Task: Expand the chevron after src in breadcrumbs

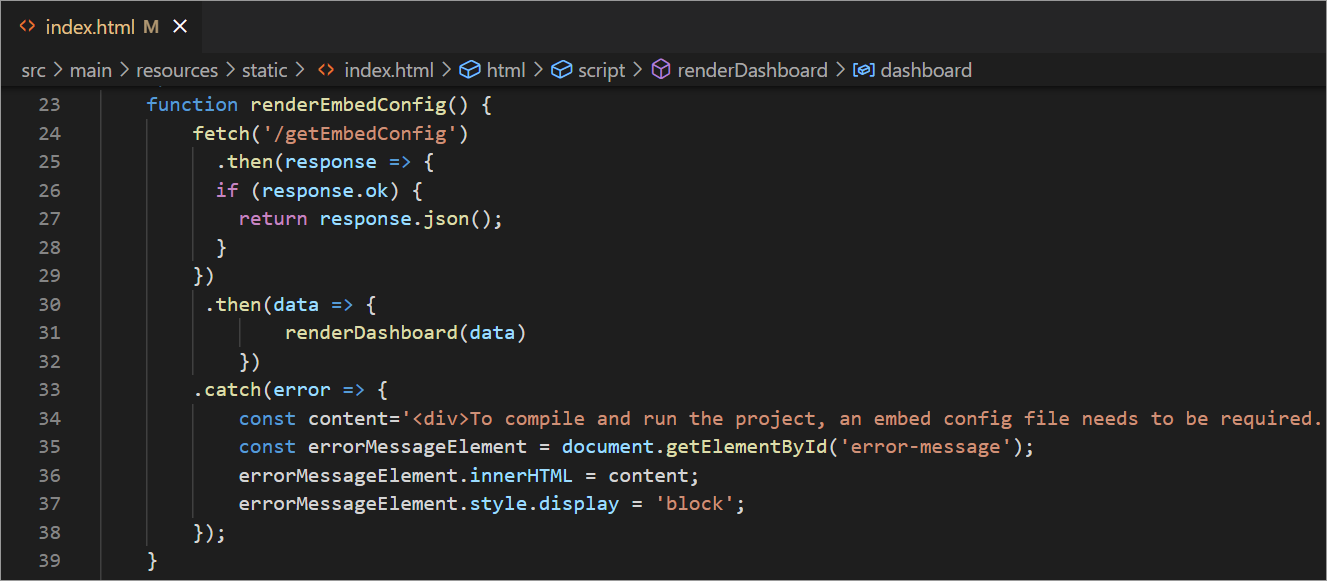Action: tap(59, 70)
